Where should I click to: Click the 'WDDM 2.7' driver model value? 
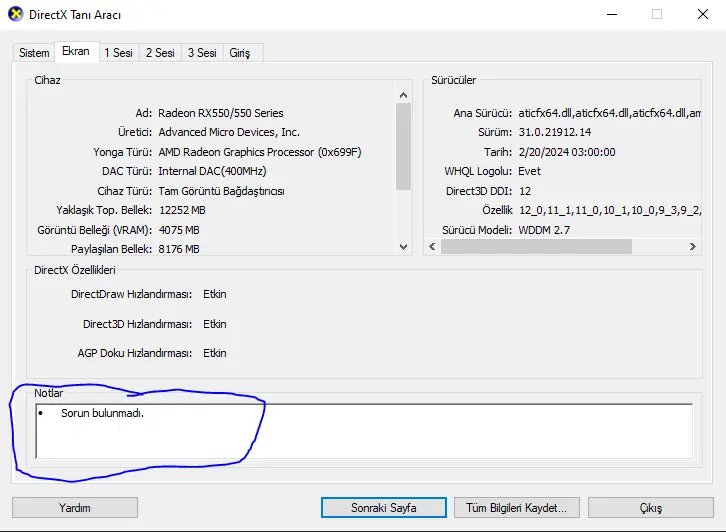click(544, 230)
